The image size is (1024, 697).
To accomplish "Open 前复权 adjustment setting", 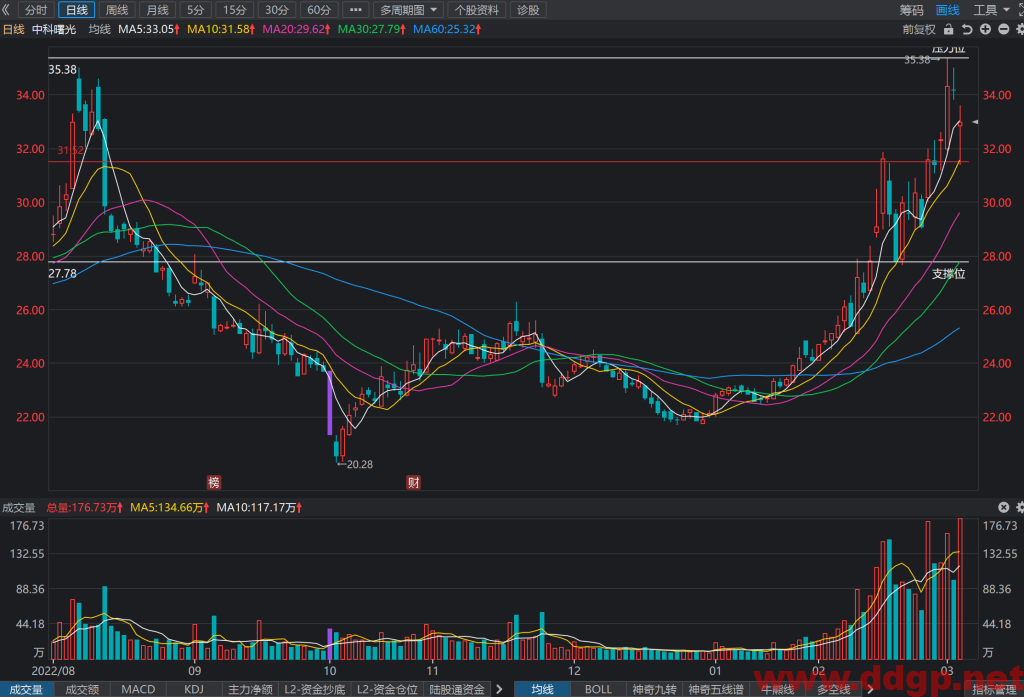I will tap(919, 29).
